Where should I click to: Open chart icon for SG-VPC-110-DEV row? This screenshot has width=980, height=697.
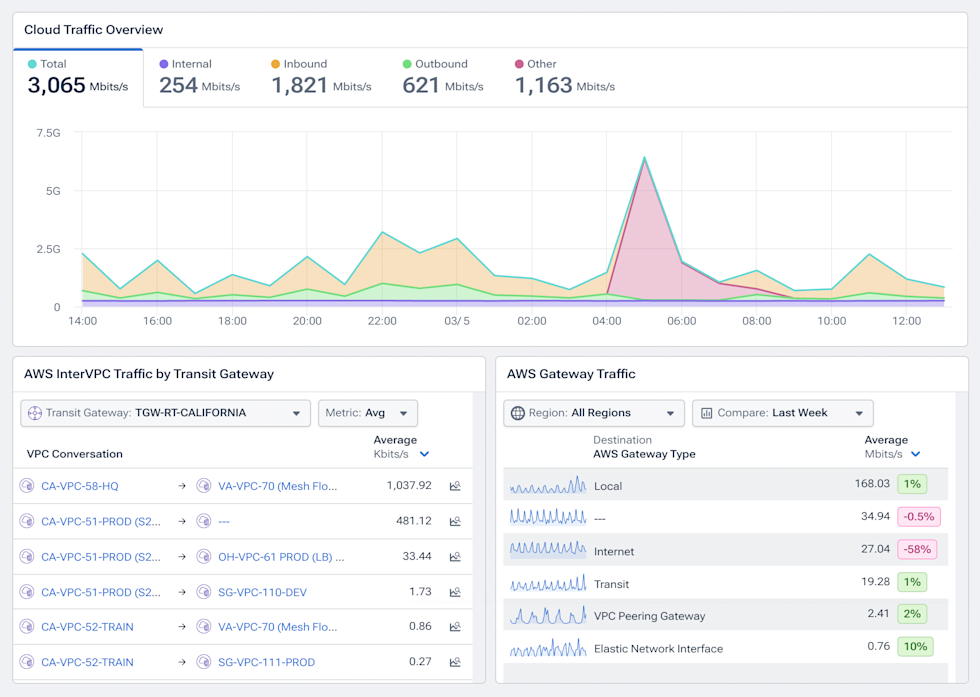pyautogui.click(x=455, y=591)
